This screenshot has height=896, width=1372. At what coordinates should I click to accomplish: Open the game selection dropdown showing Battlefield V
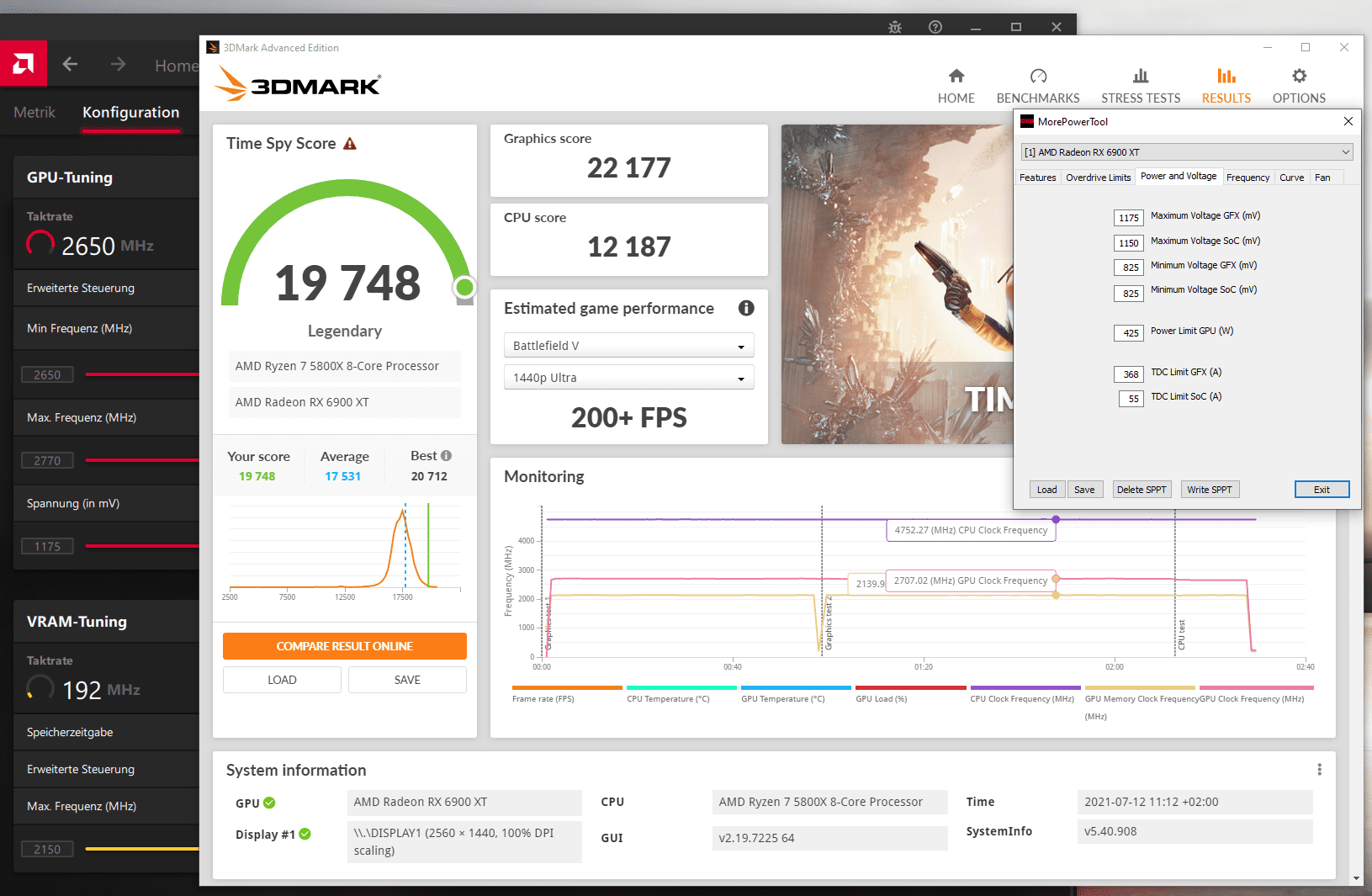pyautogui.click(x=628, y=346)
